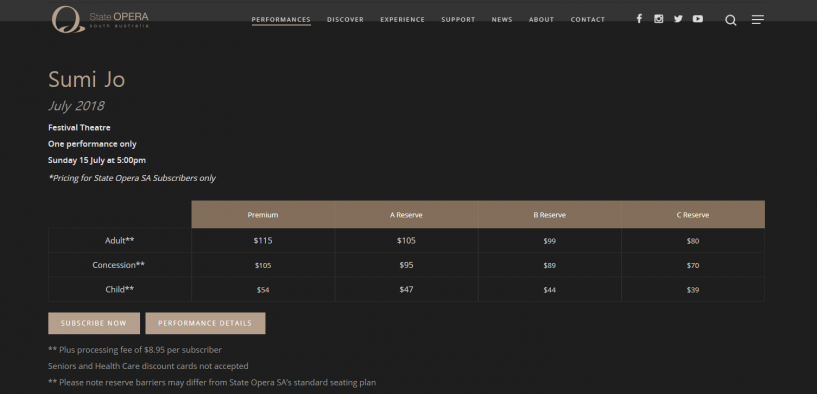Click the search magnifier icon
The width and height of the screenshot is (817, 394).
[x=731, y=20]
